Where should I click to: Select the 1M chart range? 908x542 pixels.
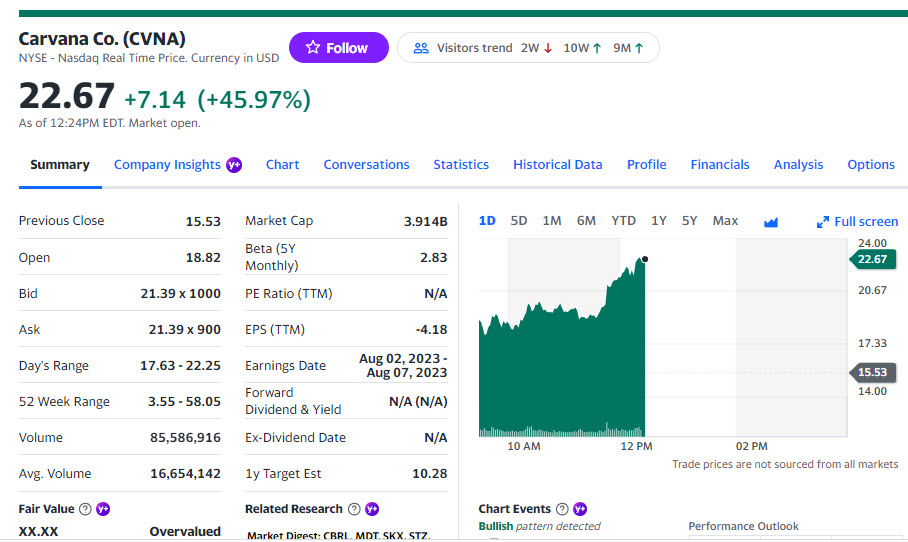pyautogui.click(x=552, y=221)
